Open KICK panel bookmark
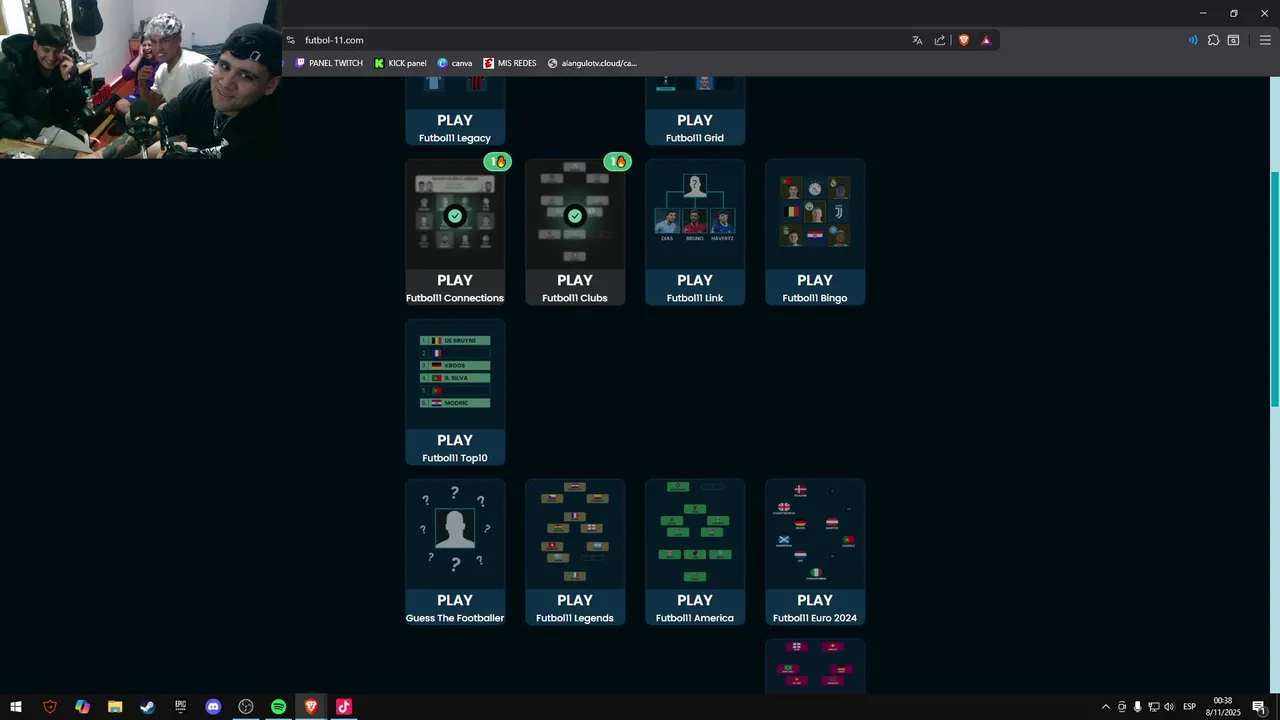This screenshot has width=1280, height=720. [x=400, y=63]
